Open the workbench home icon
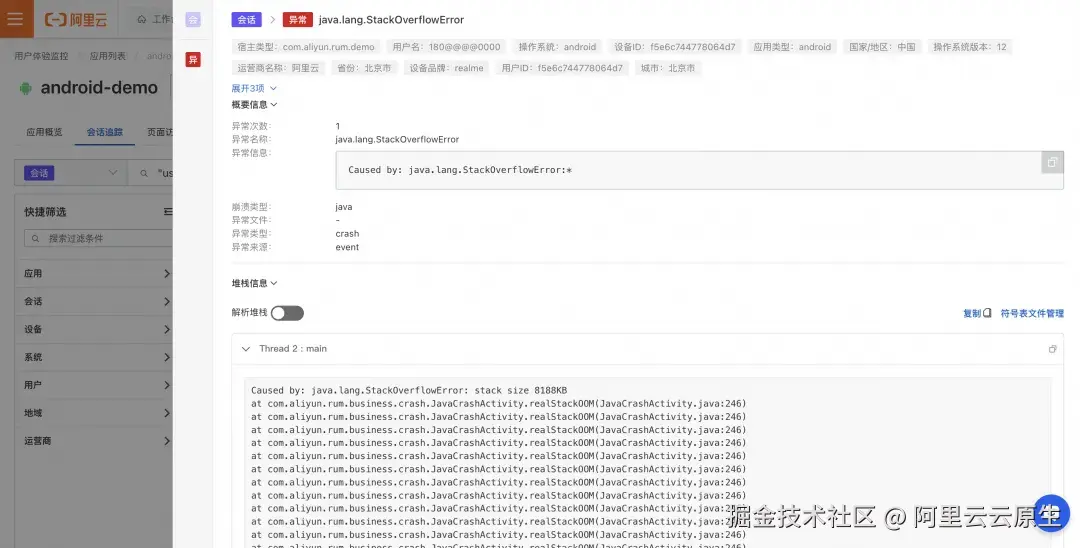 [141, 19]
